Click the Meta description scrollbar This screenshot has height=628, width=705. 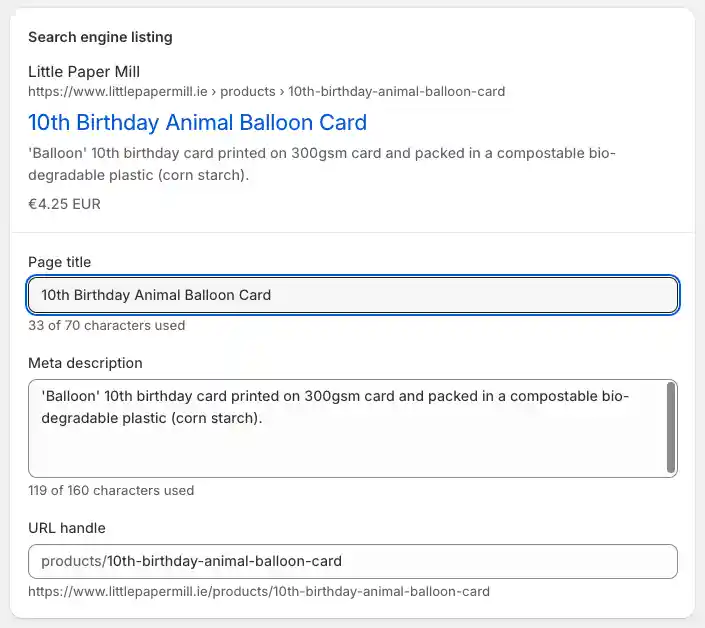pyautogui.click(x=671, y=427)
